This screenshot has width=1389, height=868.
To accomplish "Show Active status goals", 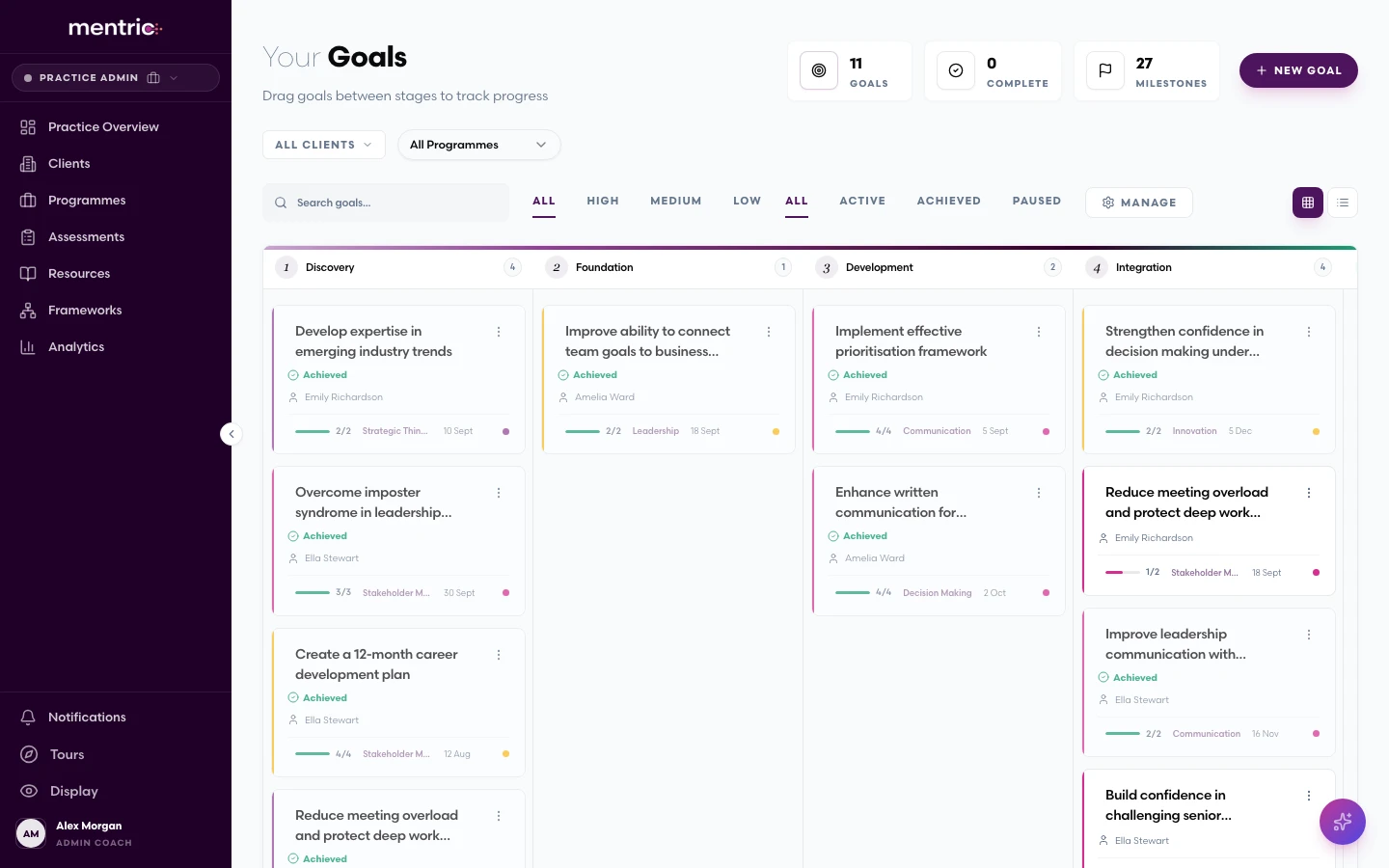I will (862, 201).
